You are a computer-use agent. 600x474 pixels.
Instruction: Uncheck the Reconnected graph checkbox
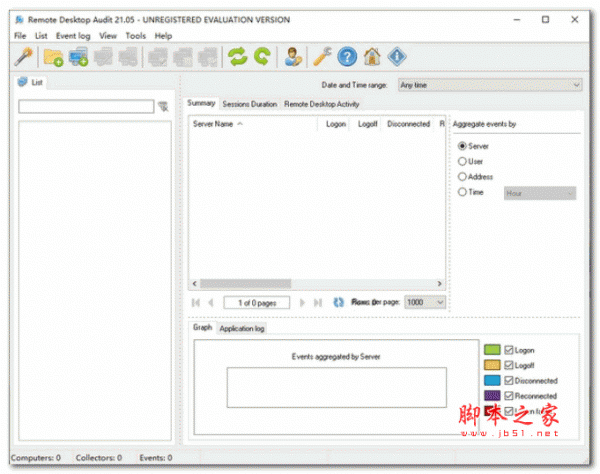(509, 396)
